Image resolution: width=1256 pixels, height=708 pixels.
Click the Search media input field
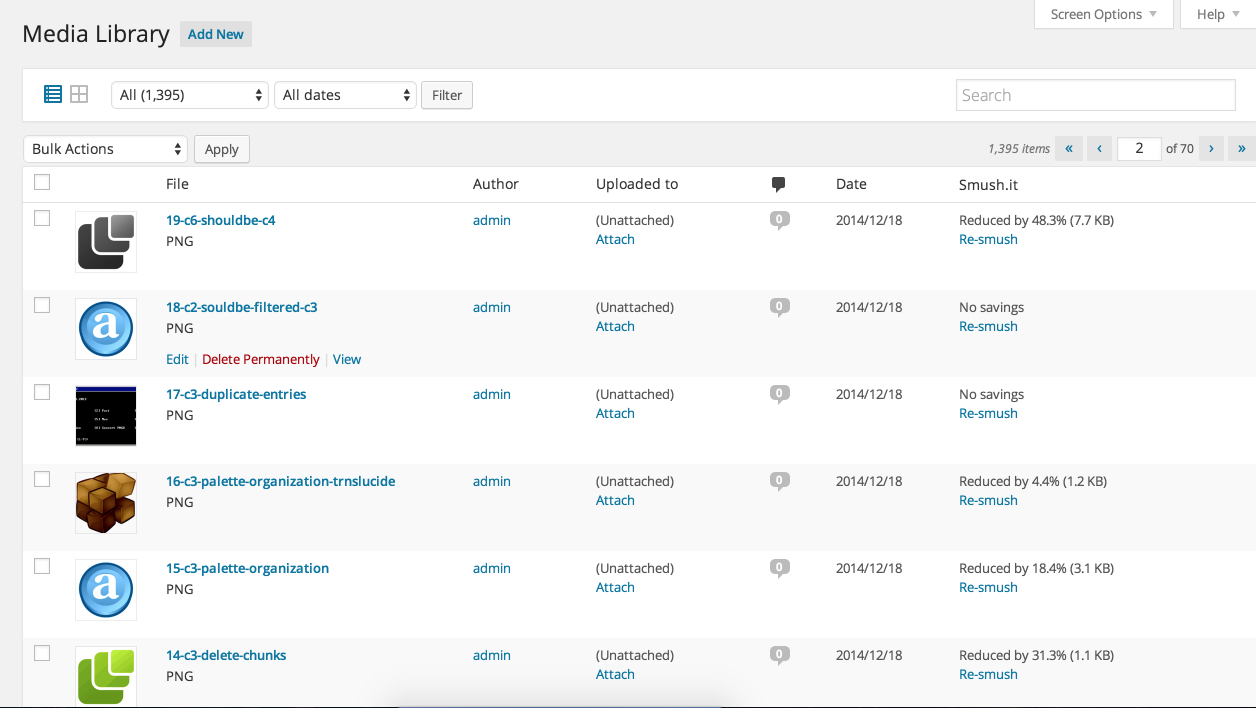(x=1095, y=95)
